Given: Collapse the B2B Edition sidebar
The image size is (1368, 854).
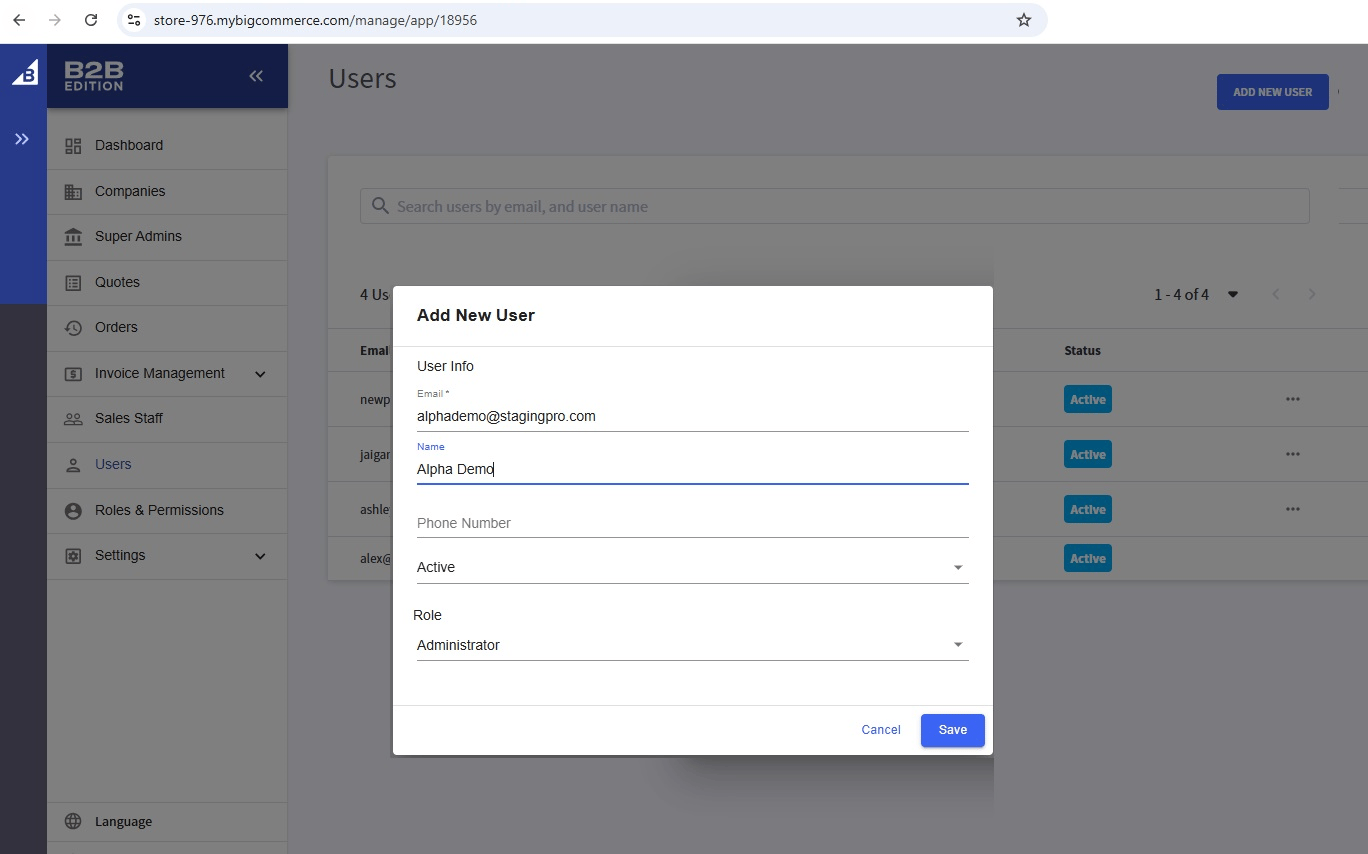Looking at the screenshot, I should coord(256,76).
